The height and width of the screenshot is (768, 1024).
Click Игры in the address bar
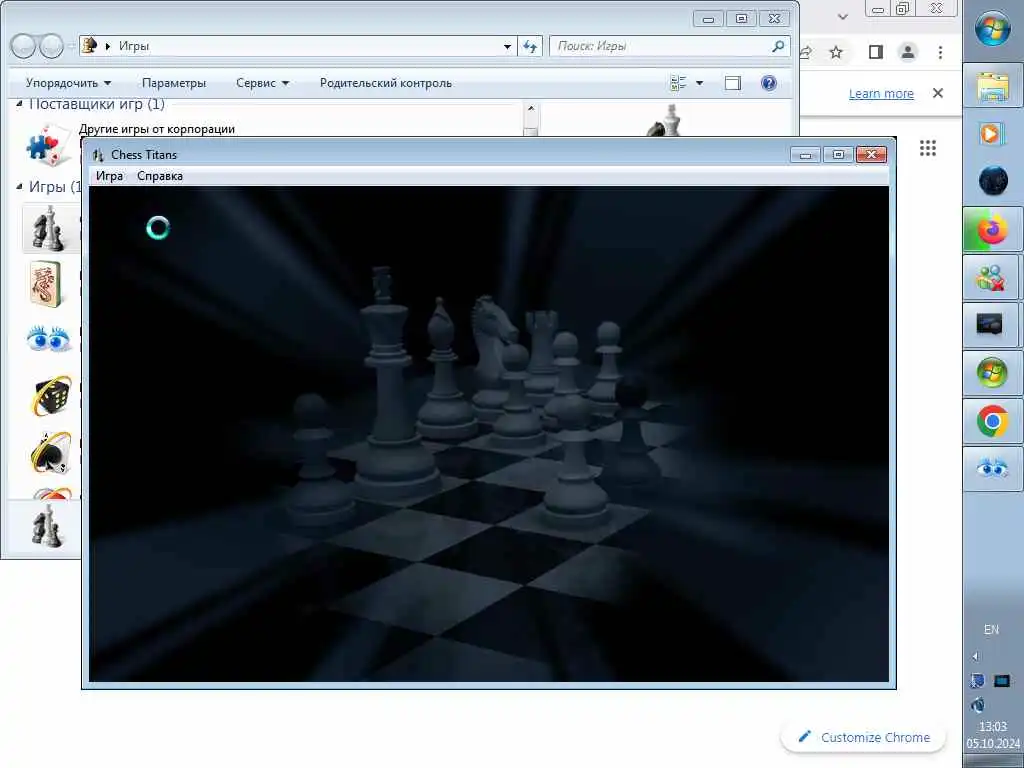click(134, 46)
